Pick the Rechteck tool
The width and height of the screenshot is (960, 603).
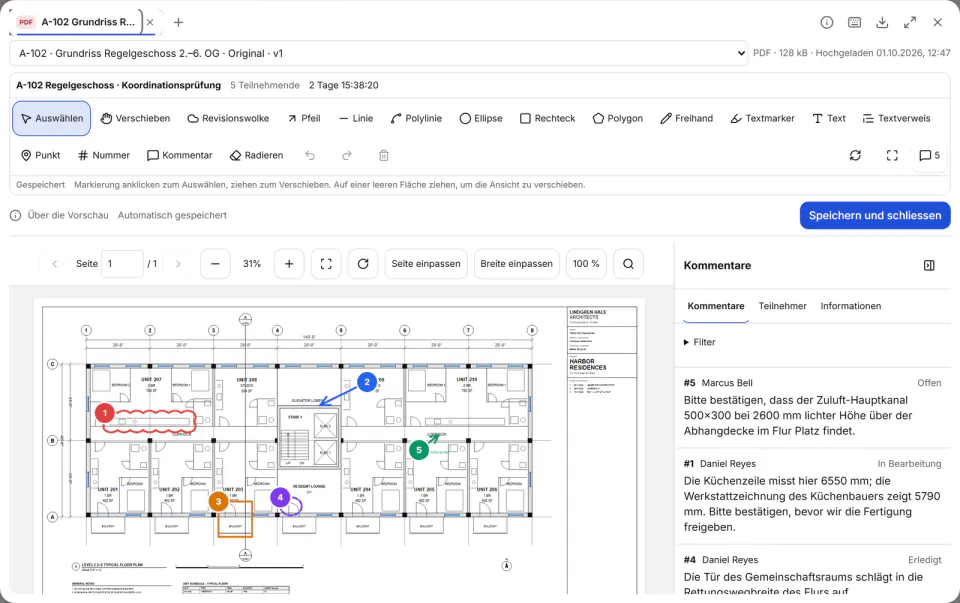[x=547, y=118]
